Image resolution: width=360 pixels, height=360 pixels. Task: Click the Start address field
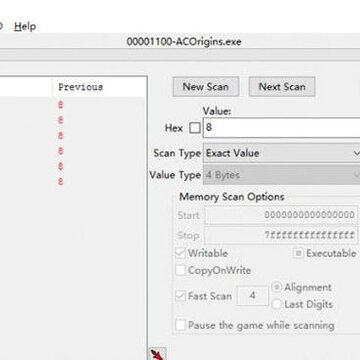(281, 215)
